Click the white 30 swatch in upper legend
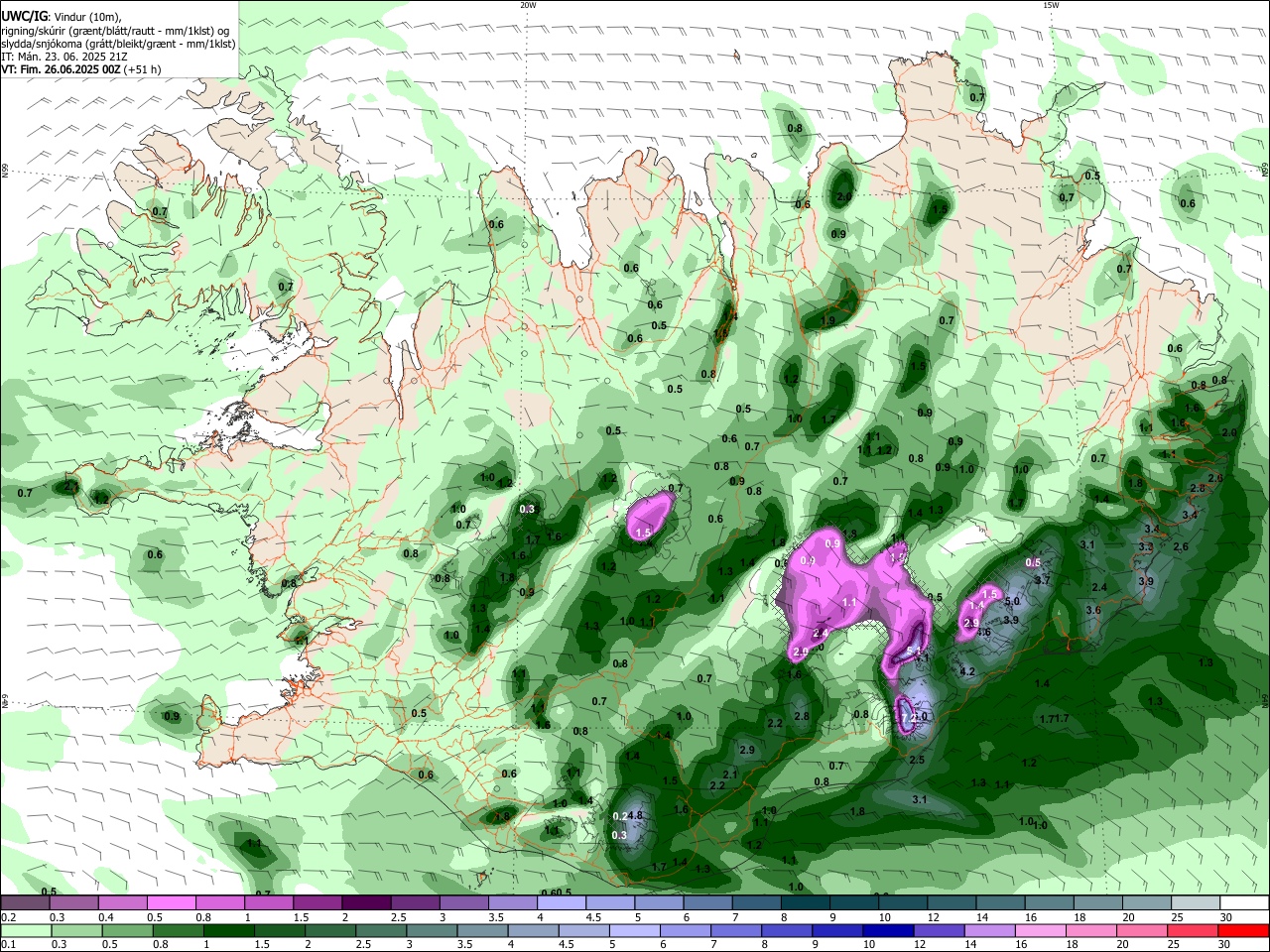Image resolution: width=1270 pixels, height=952 pixels. pos(1245,903)
